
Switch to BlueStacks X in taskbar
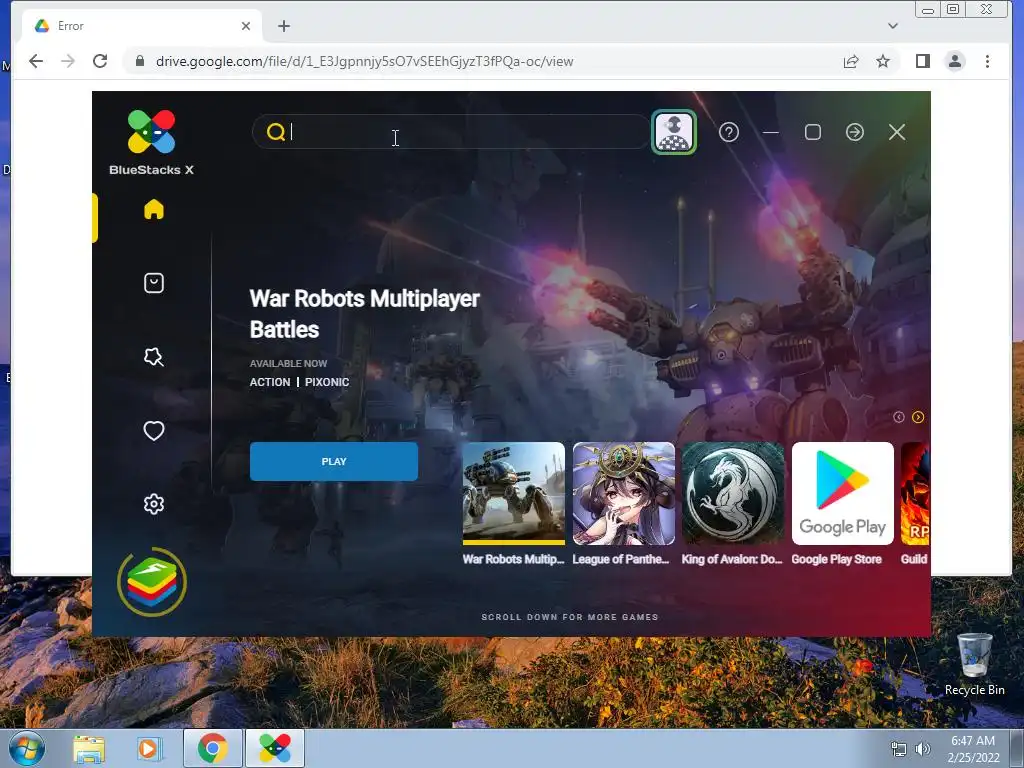(x=275, y=748)
